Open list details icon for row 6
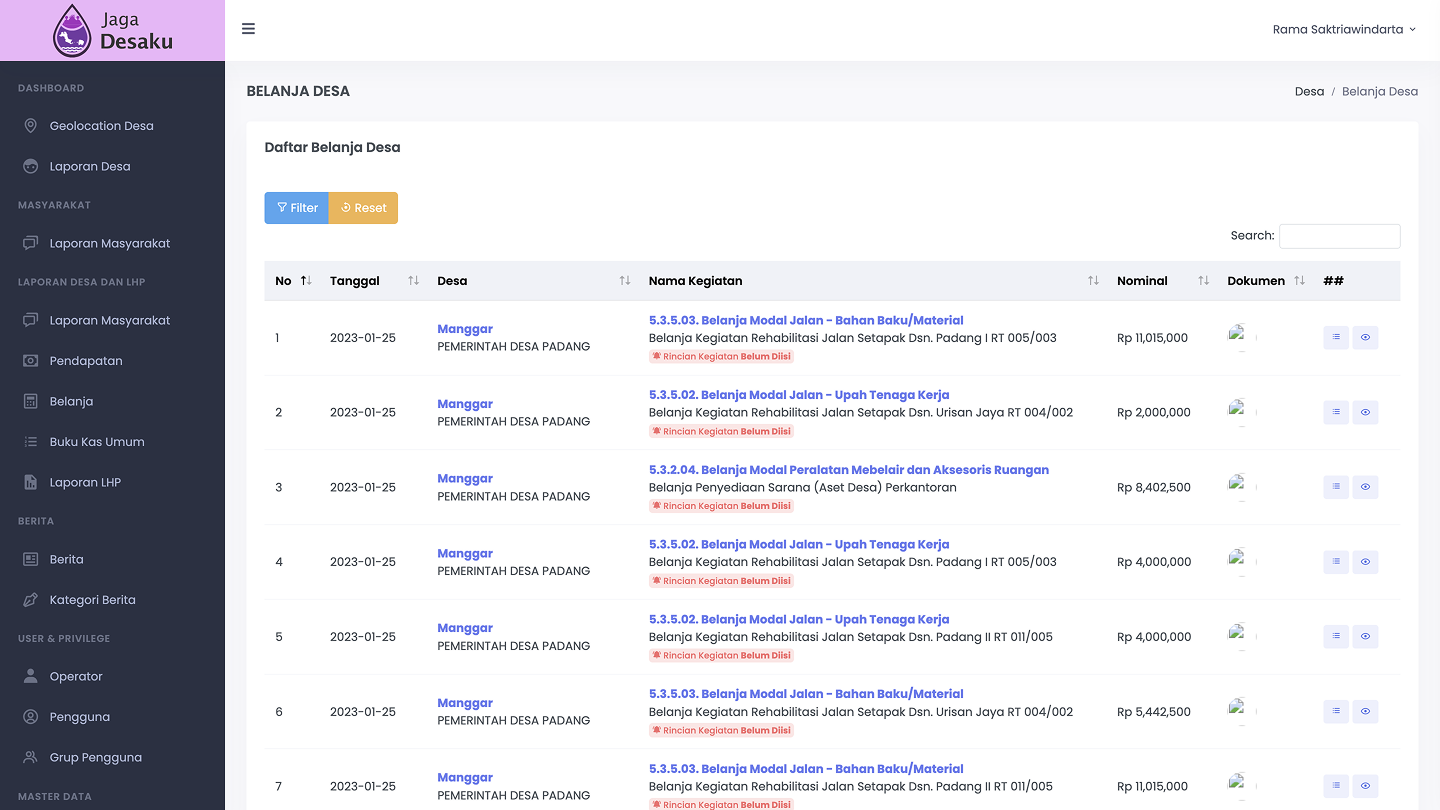1440x810 pixels. click(1336, 712)
